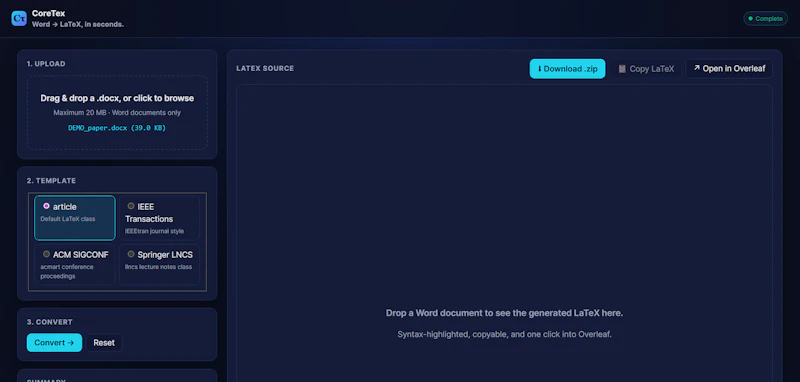This screenshot has height=382, width=800.
Task: Click the CoreTex app title
Action: pyautogui.click(x=48, y=14)
